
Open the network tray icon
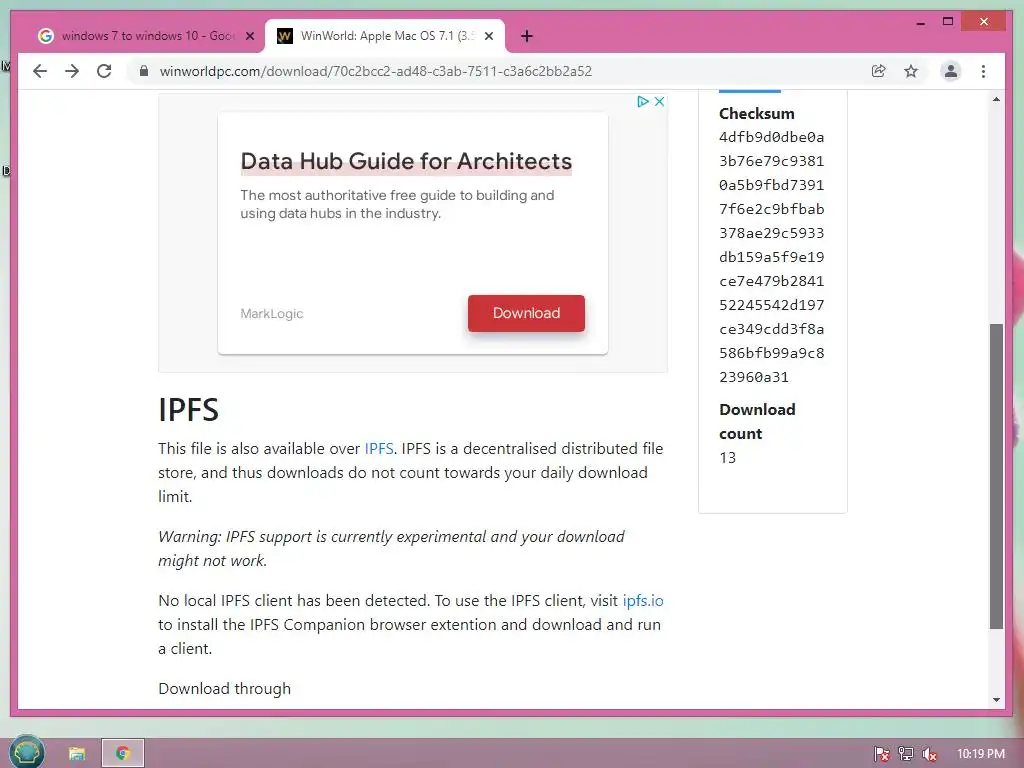[x=906, y=754]
